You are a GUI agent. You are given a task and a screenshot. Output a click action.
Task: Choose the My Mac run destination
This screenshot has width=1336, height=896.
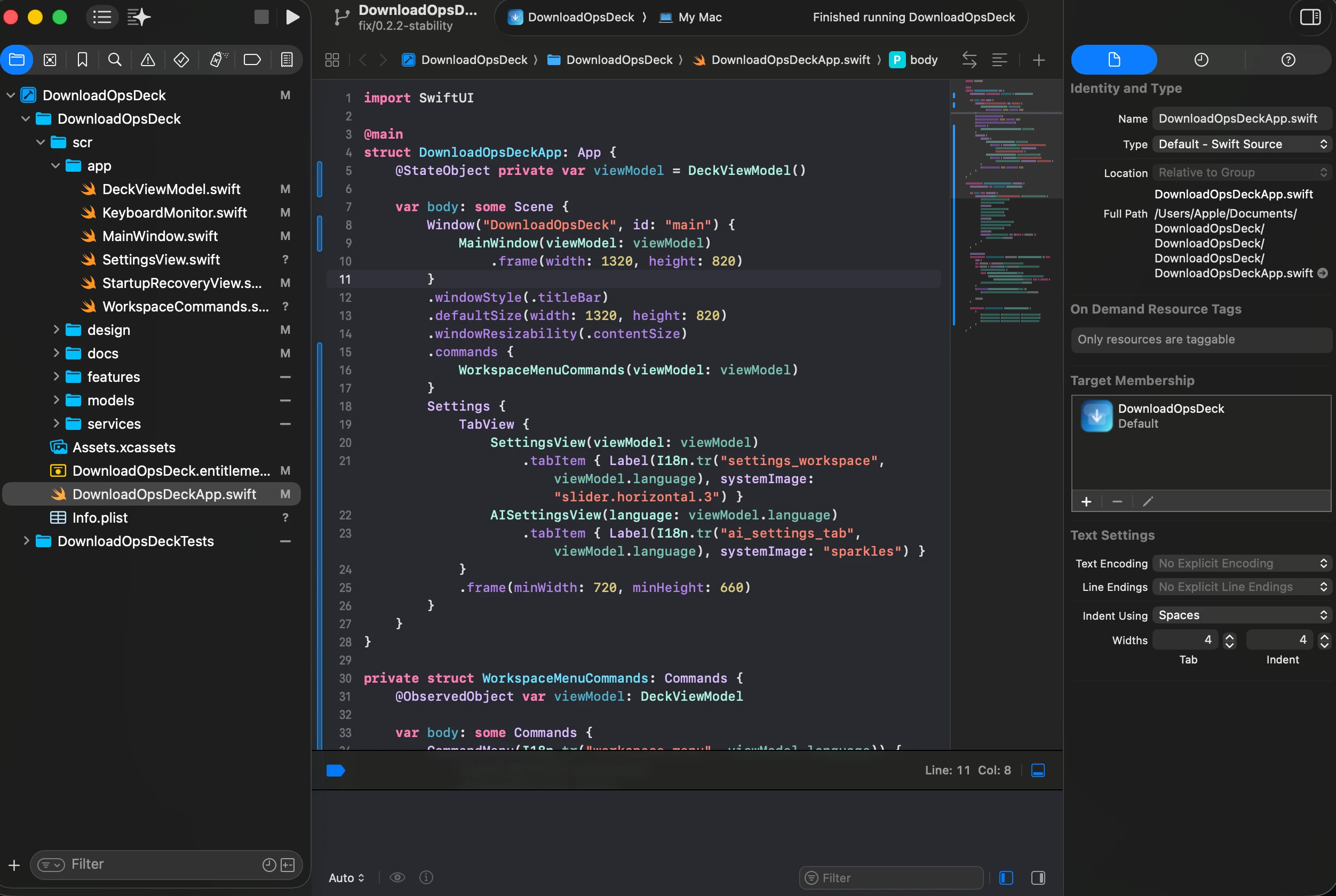point(690,17)
